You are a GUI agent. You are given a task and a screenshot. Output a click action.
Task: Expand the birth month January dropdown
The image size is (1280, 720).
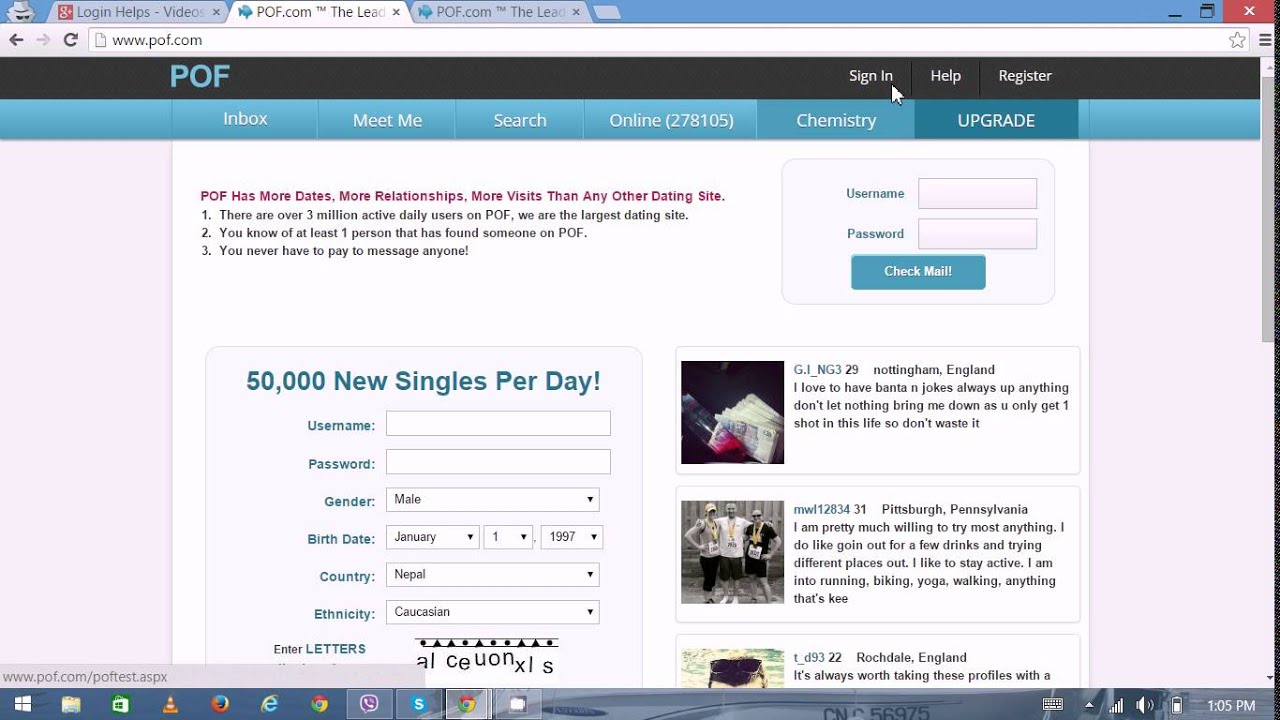coord(432,537)
